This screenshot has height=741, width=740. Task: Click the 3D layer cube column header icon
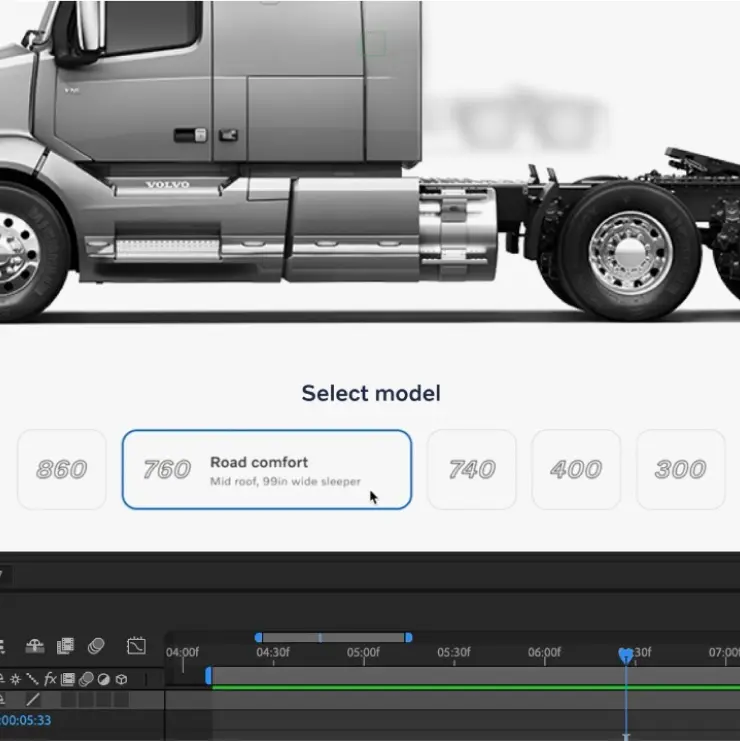pos(121,680)
